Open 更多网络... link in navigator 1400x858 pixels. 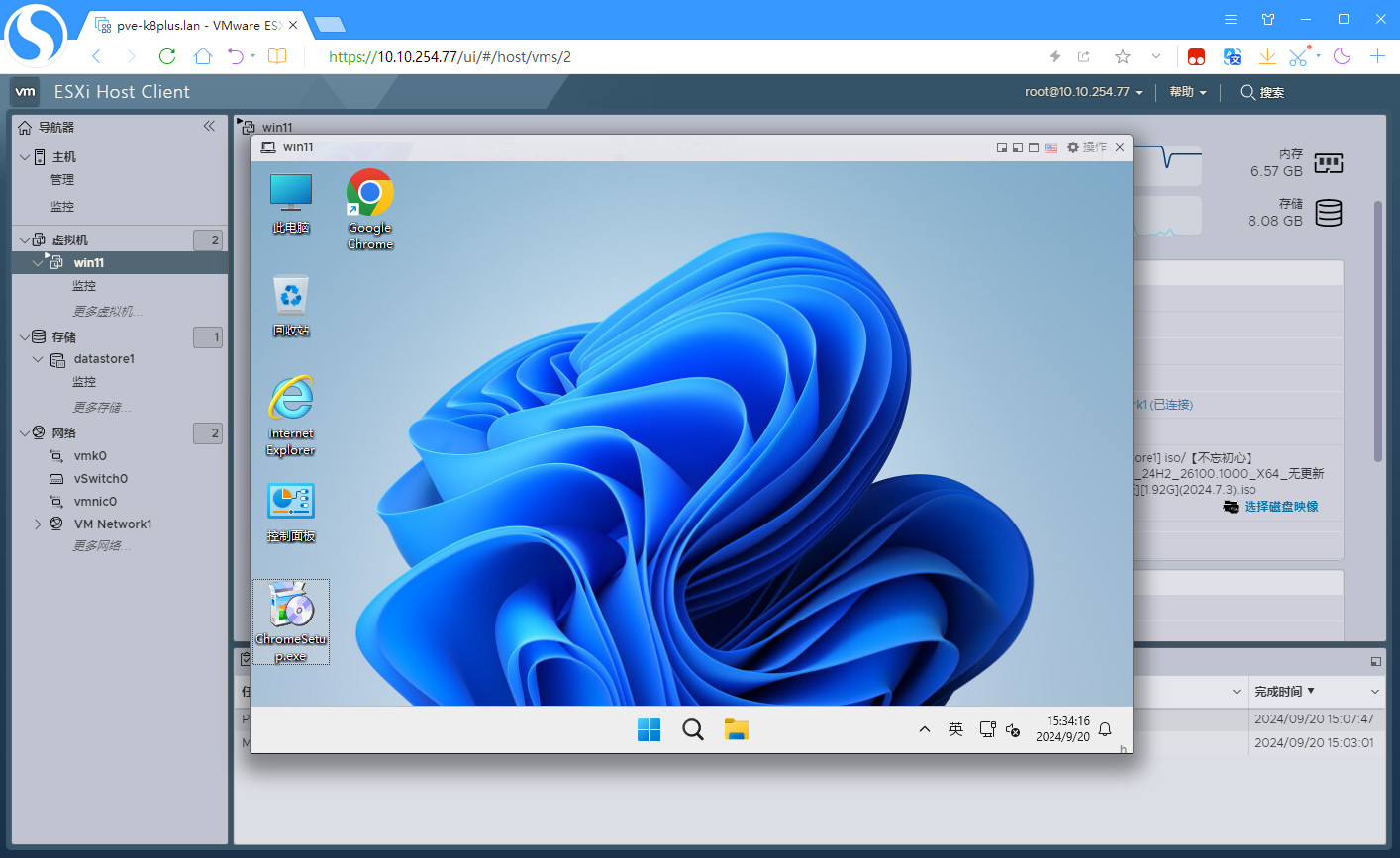pyautogui.click(x=101, y=545)
